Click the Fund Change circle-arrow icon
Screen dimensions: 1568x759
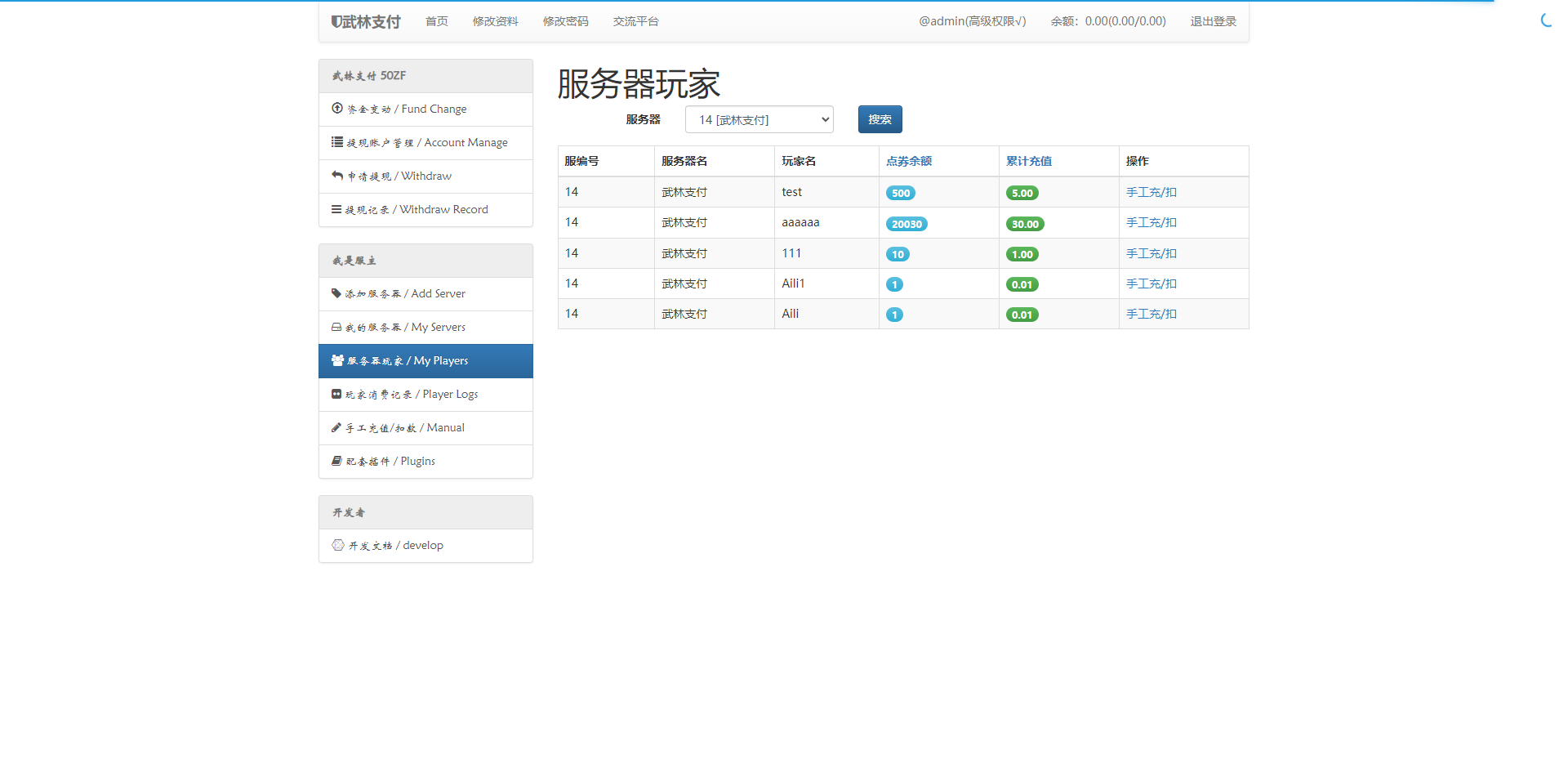[x=337, y=108]
